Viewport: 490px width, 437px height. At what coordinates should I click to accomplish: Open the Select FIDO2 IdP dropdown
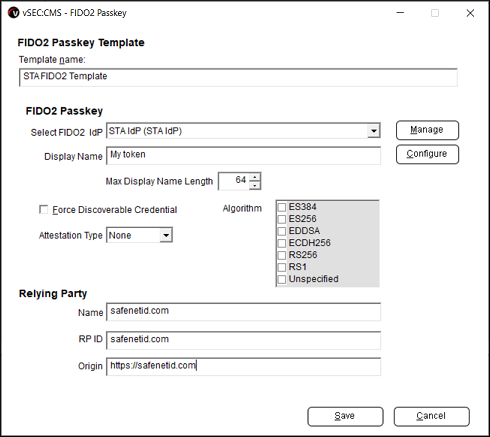(374, 131)
